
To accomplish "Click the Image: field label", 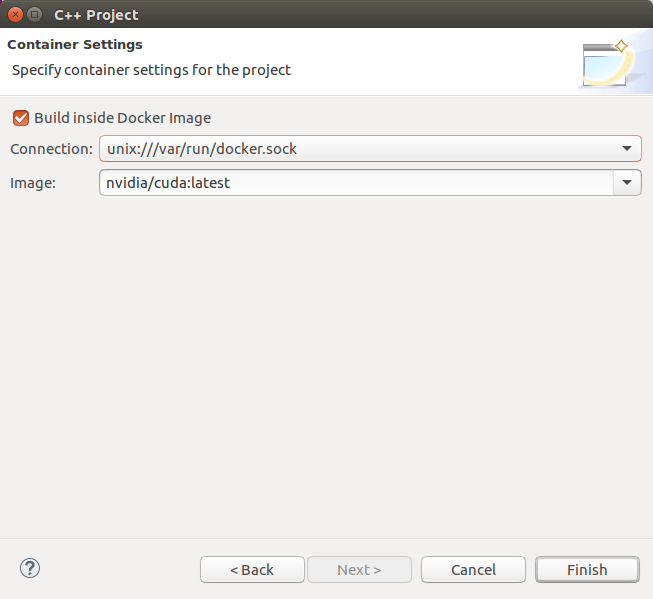I will [x=33, y=182].
